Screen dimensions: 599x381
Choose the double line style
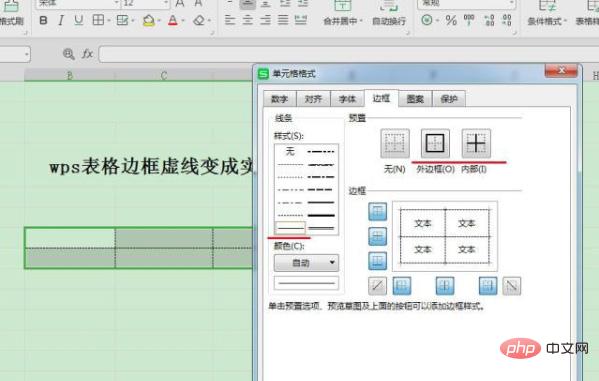(x=321, y=228)
